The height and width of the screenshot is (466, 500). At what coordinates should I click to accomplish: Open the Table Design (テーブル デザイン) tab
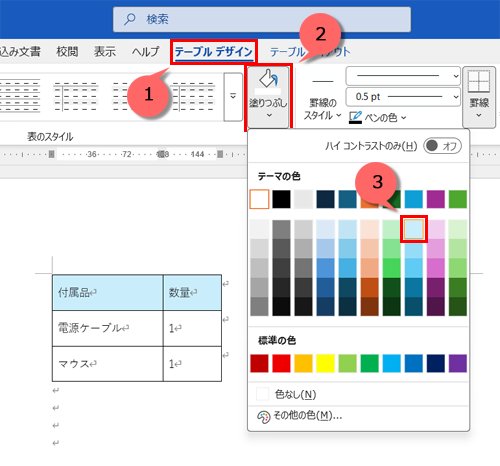(x=214, y=52)
